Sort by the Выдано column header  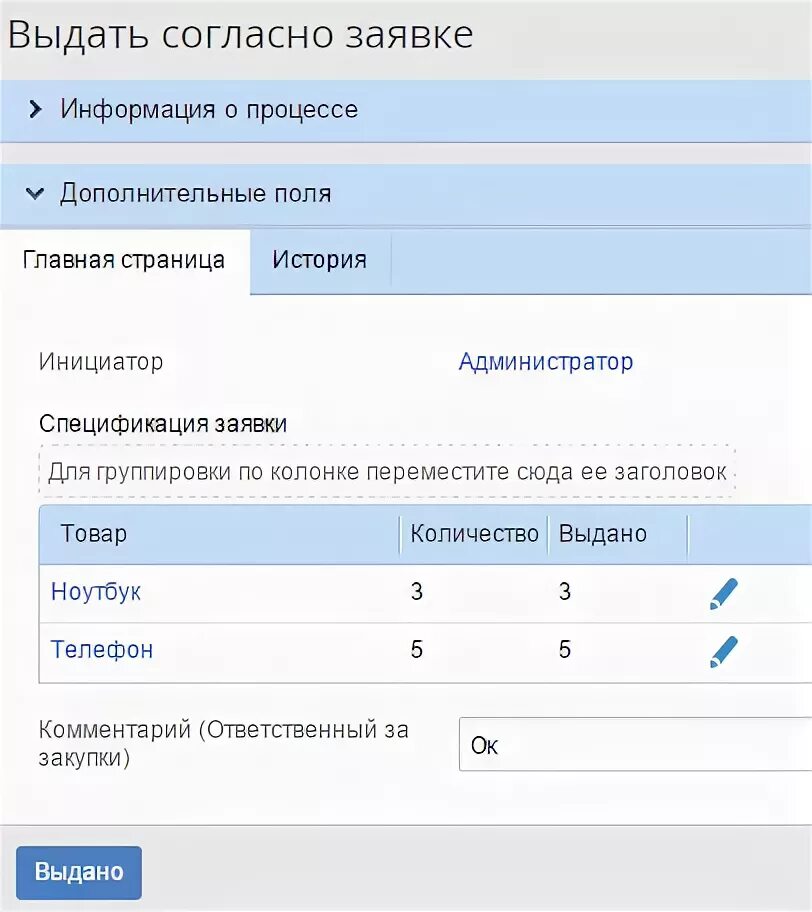(x=602, y=533)
